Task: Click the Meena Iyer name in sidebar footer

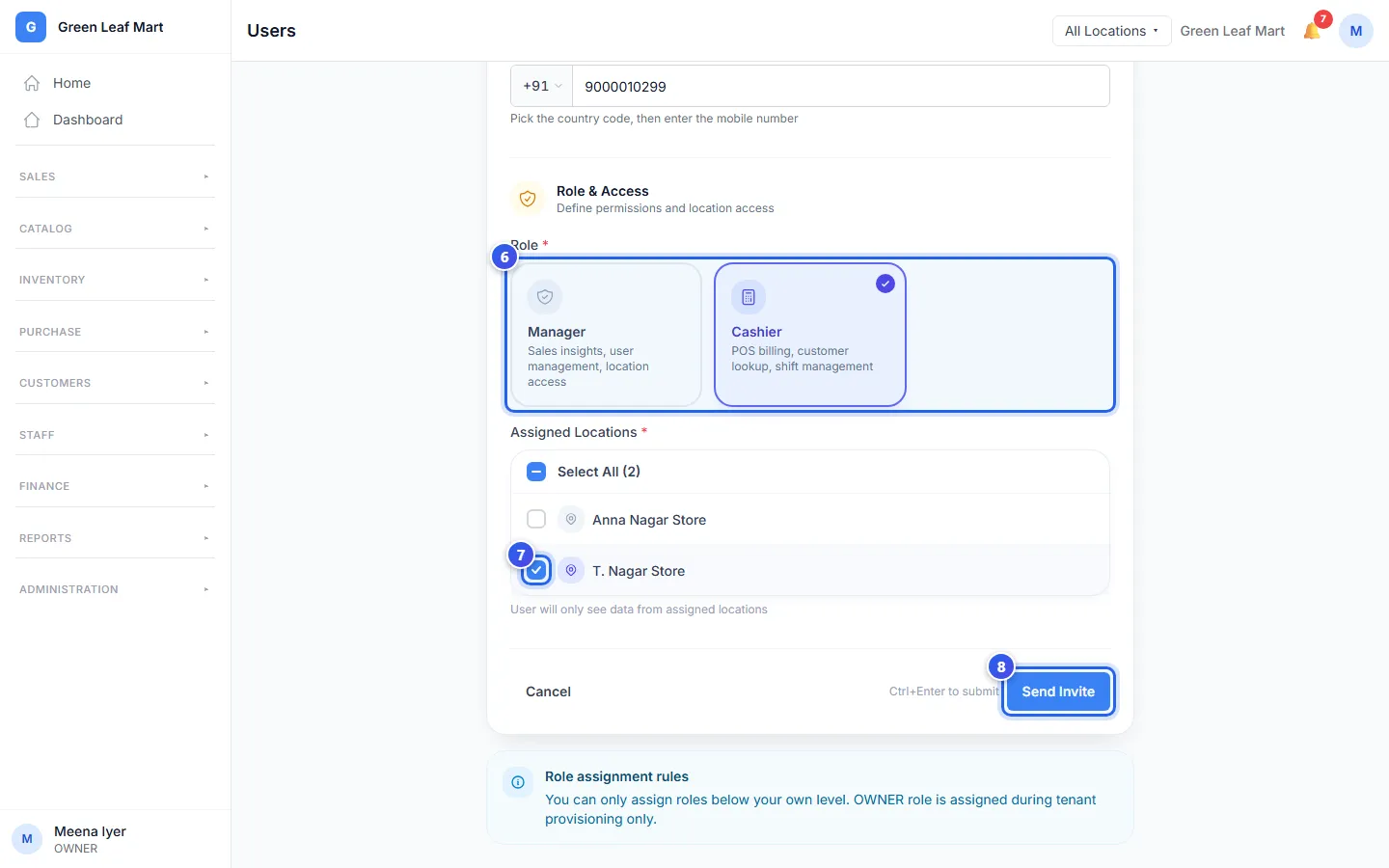Action: coord(90,831)
